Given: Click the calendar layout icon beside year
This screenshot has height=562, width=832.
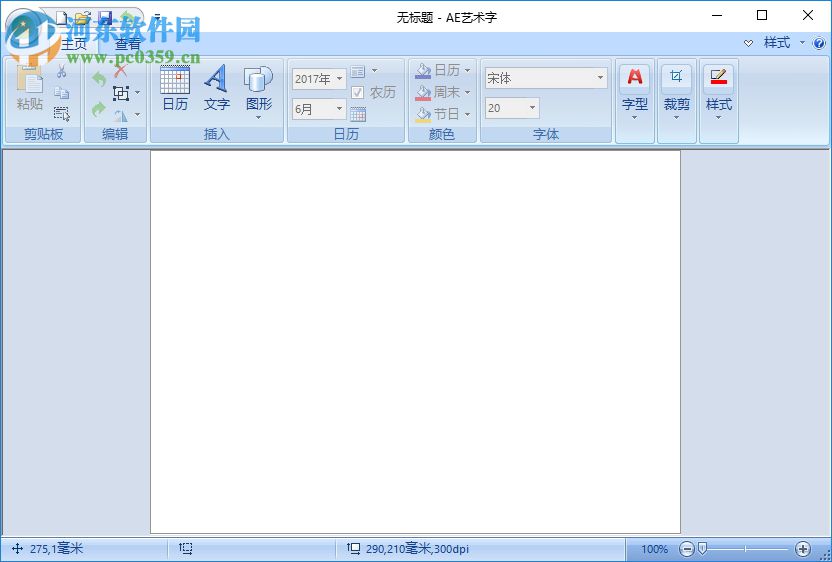Looking at the screenshot, I should coord(358,71).
